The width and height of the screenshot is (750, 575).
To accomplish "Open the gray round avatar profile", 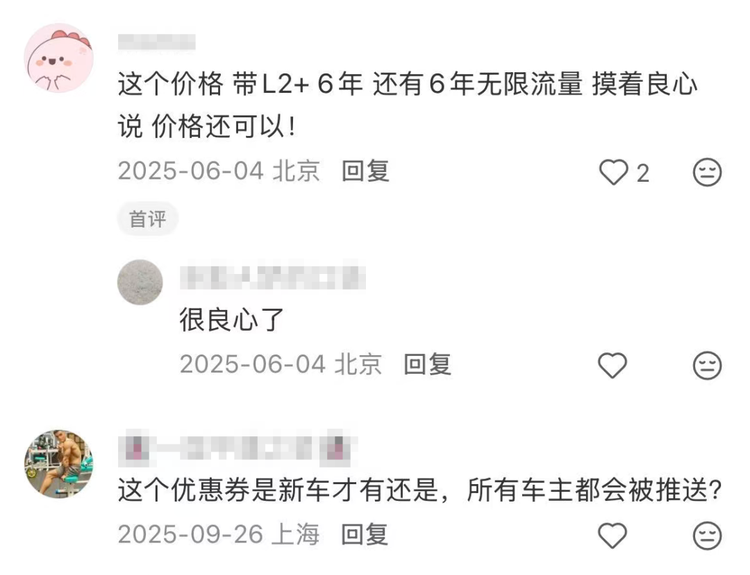I will point(140,282).
